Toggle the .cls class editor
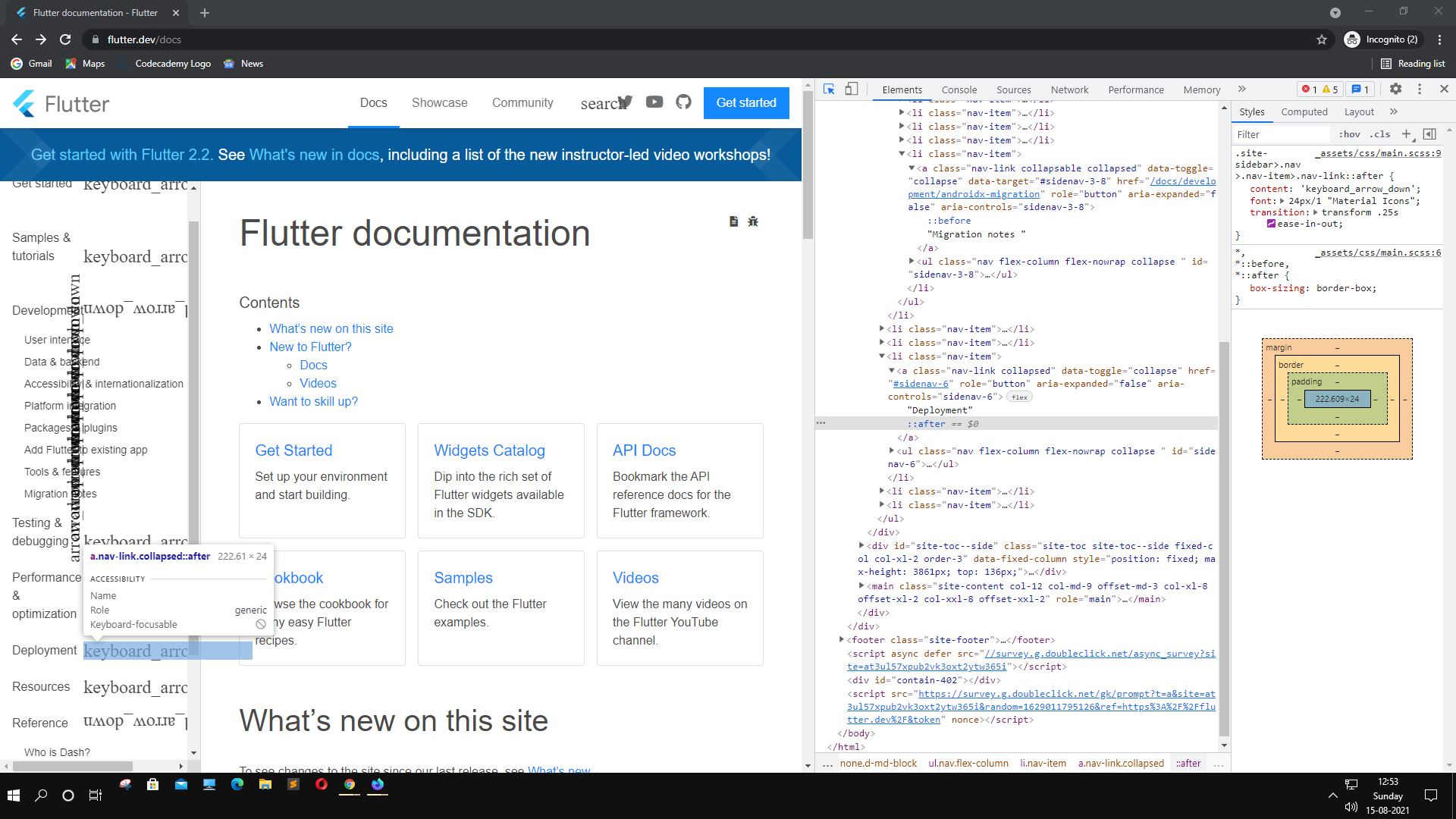 (x=1381, y=134)
